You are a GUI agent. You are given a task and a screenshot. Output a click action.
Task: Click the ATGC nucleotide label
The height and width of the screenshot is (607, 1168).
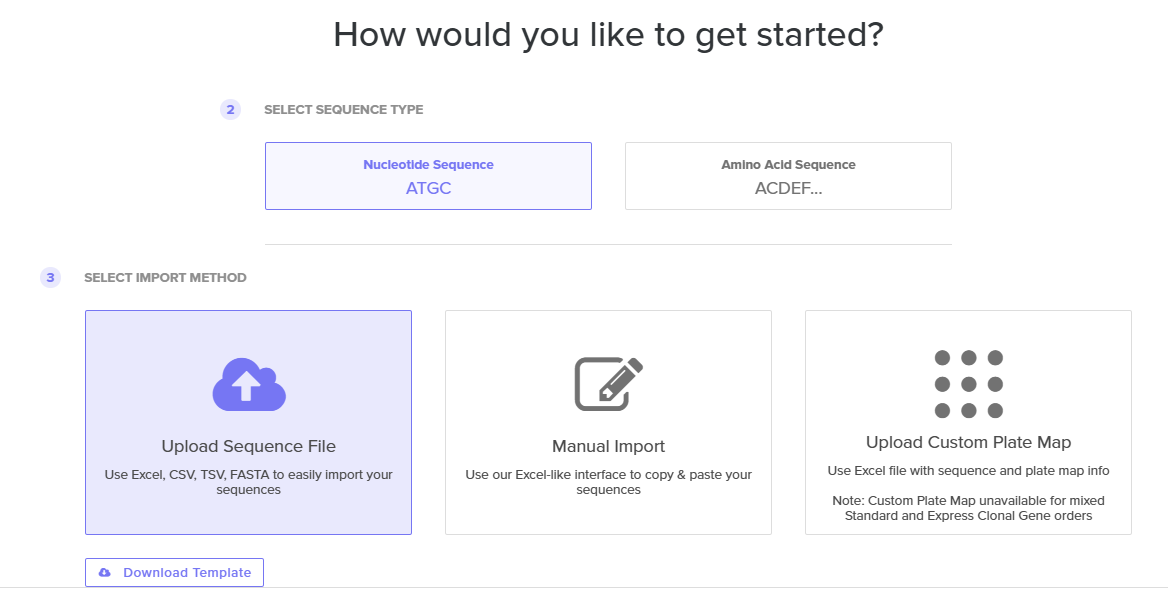[x=428, y=188]
